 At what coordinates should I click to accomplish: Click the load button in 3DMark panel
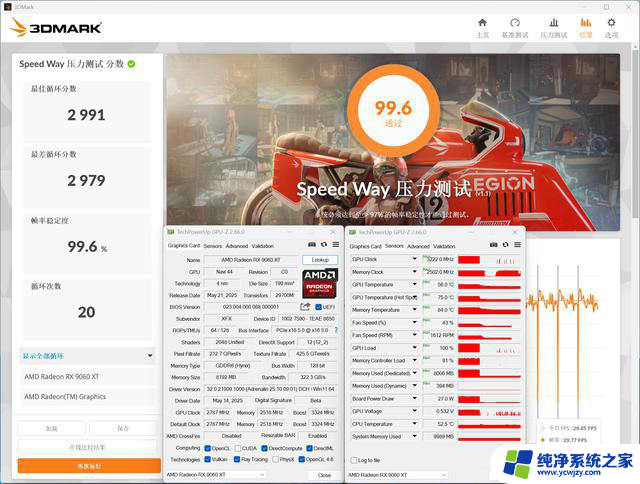[x=52, y=428]
